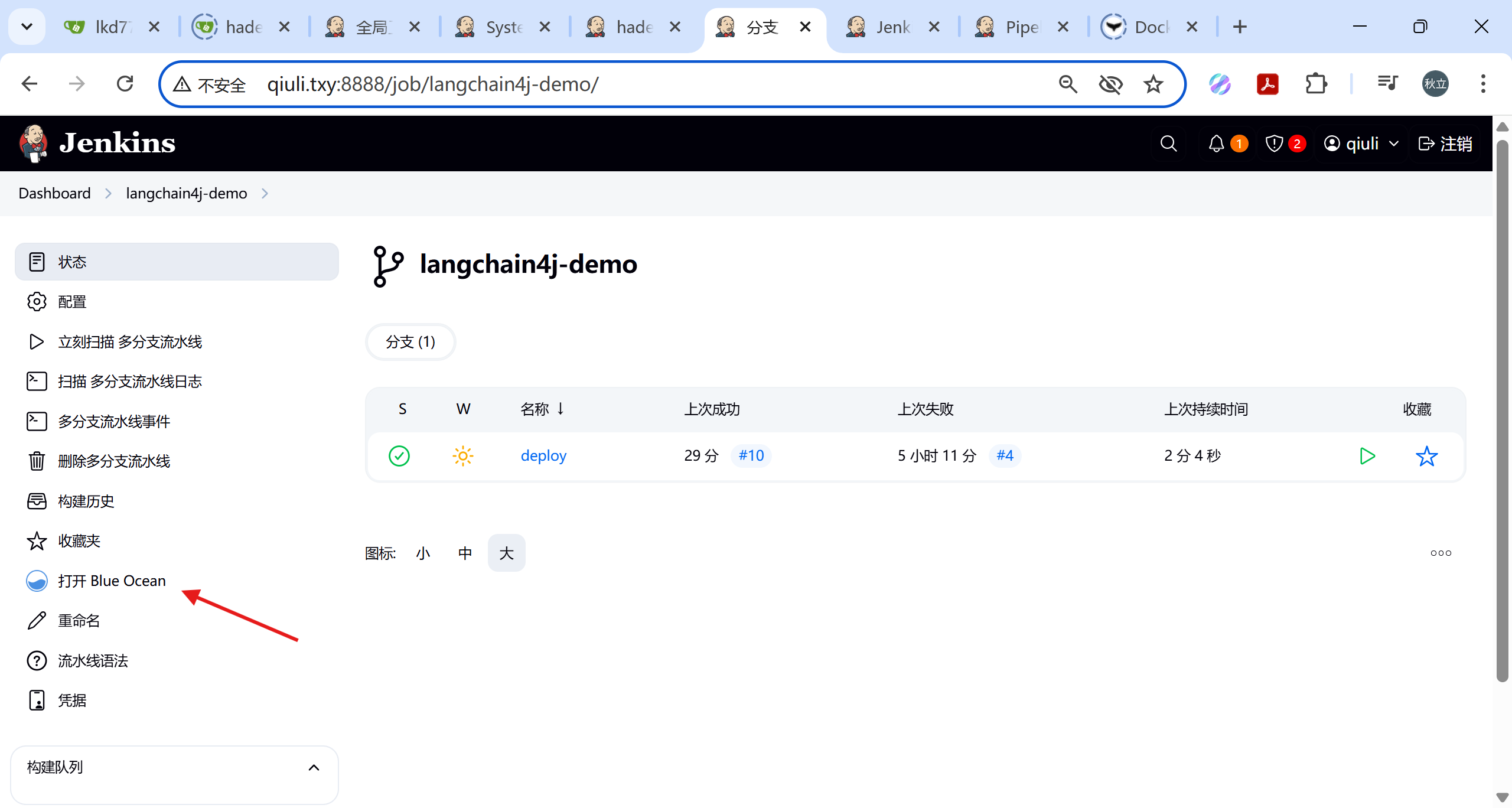
Task: Expand langchain4j-demo breadcrumb chevron
Action: point(265,193)
